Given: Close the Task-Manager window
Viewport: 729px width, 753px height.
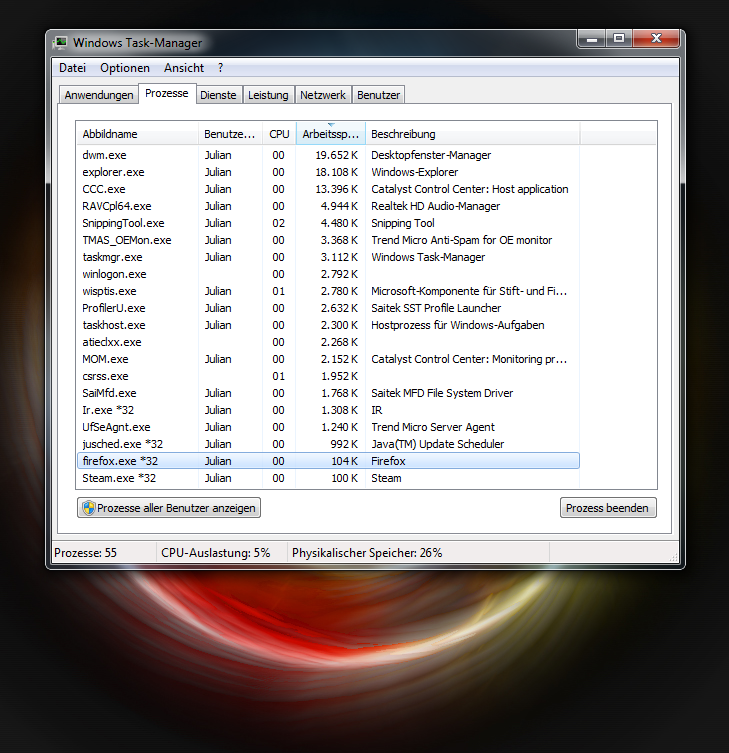Looking at the screenshot, I should point(656,39).
